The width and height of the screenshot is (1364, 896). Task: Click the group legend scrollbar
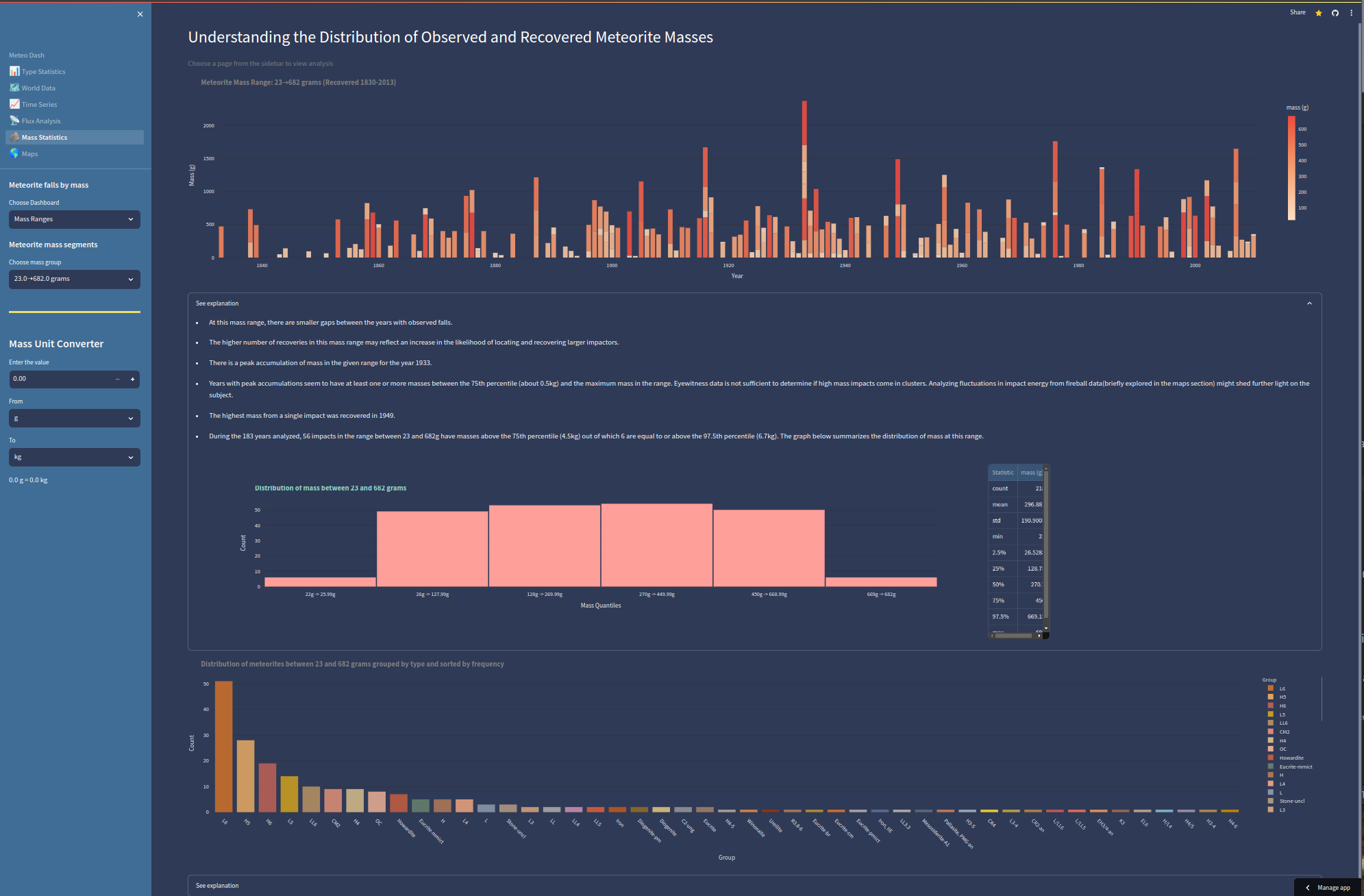(x=1322, y=699)
